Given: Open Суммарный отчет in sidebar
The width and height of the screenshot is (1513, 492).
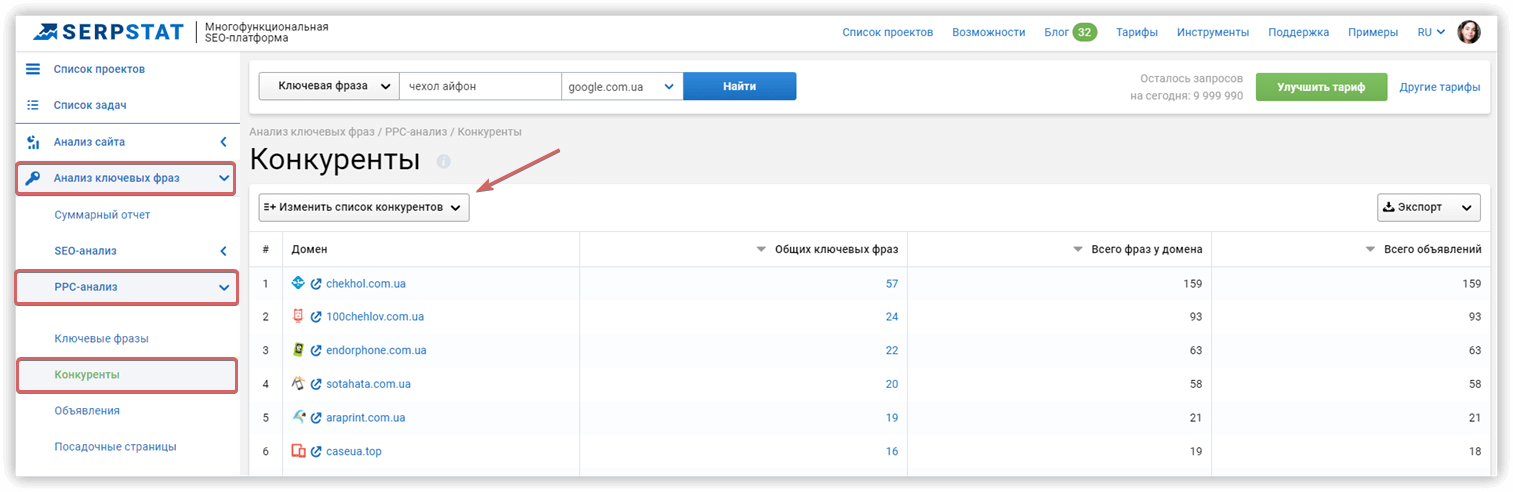Looking at the screenshot, I should [x=102, y=215].
